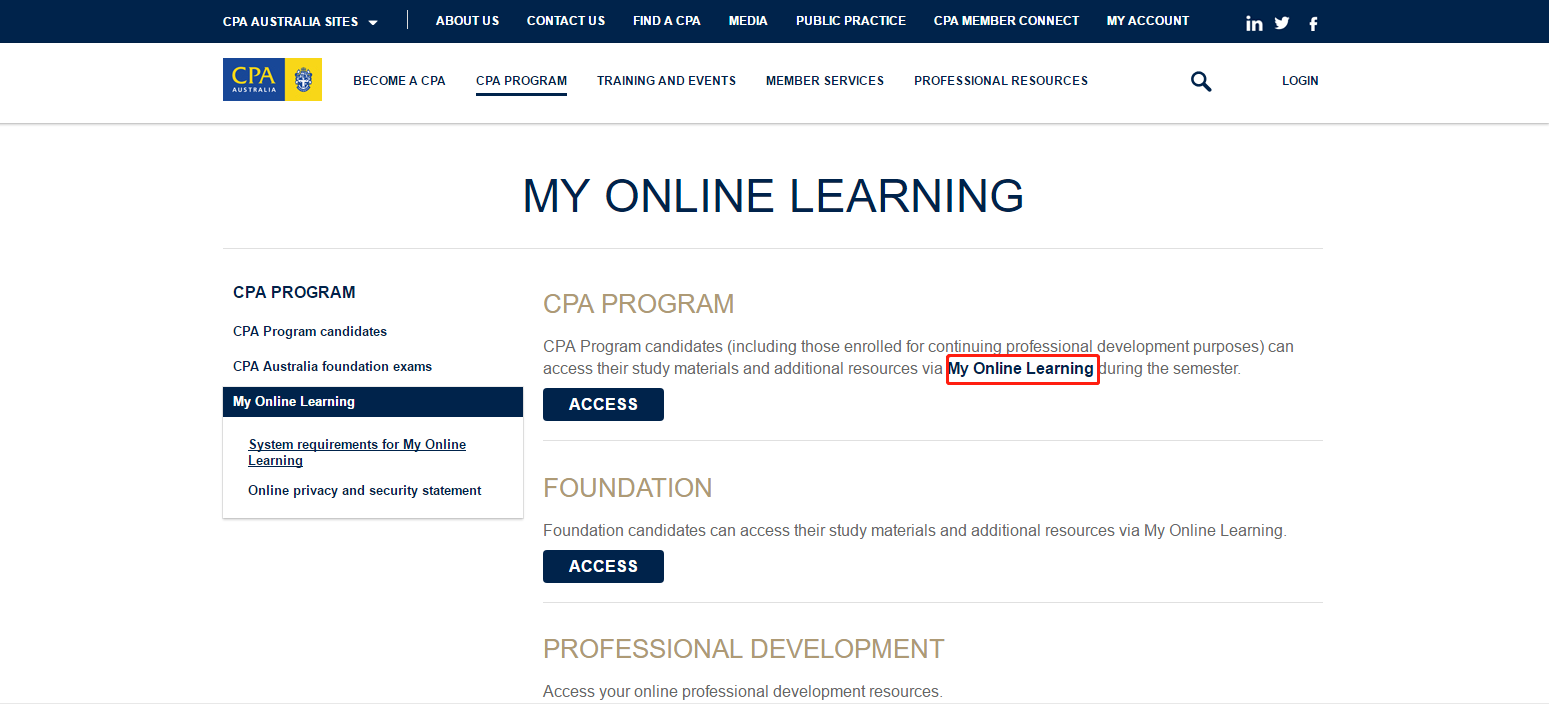
Task: Open Find a CPA
Action: pos(667,21)
